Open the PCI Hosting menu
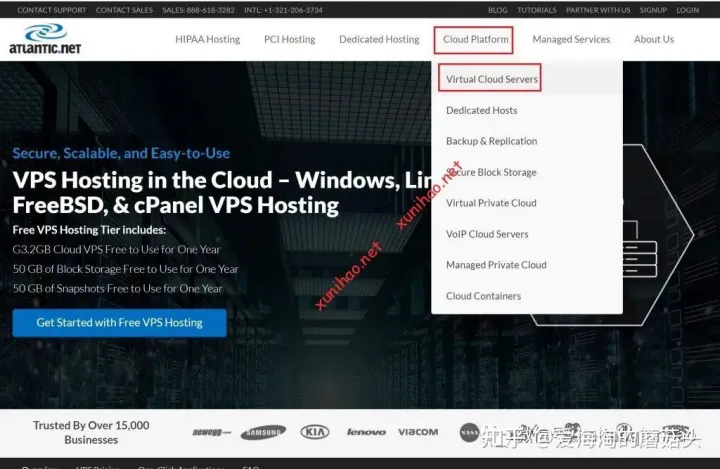 (290, 40)
